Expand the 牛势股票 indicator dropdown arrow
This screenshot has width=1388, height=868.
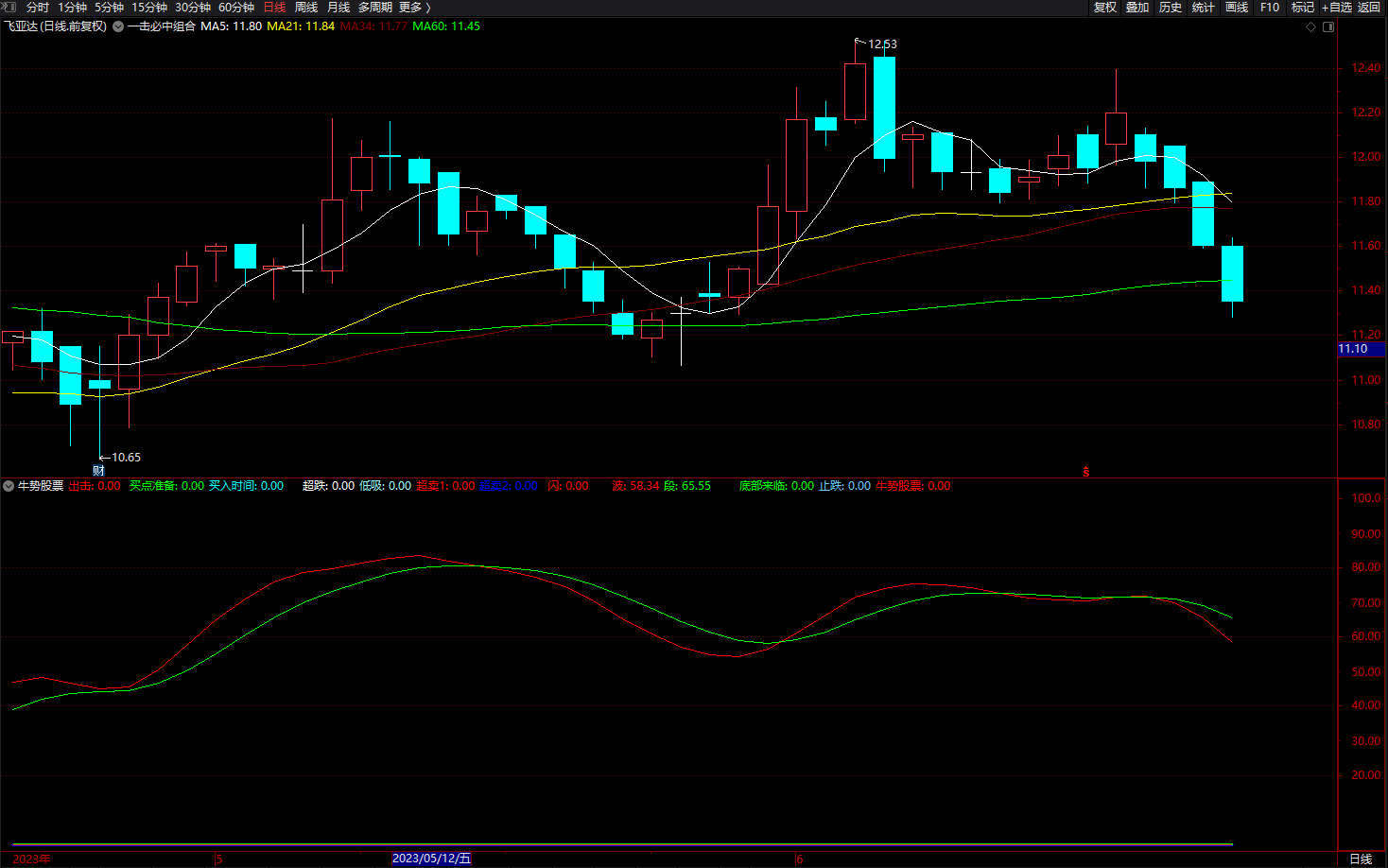9,486
